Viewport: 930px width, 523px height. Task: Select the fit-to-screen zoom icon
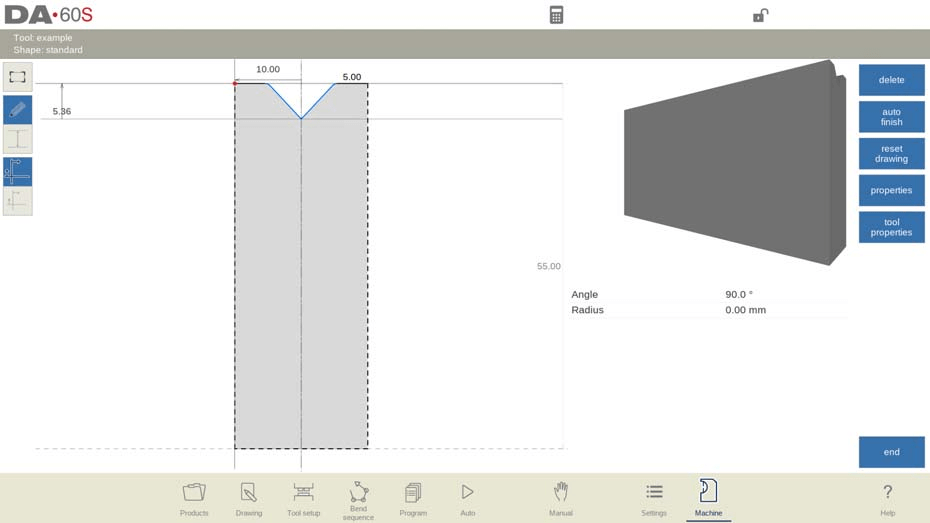click(18, 77)
